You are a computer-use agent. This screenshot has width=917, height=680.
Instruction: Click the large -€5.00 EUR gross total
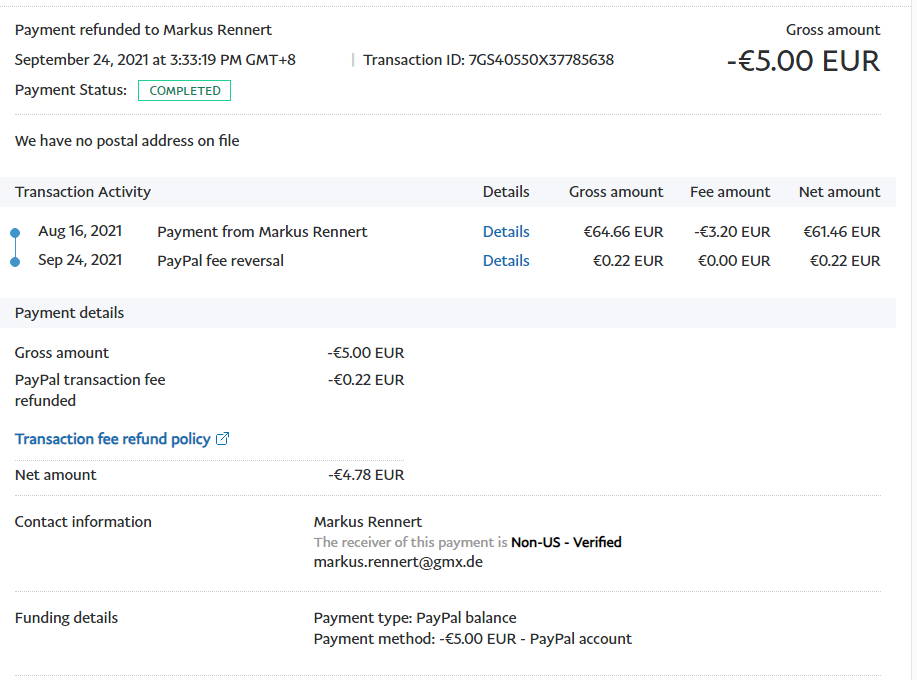tap(803, 61)
